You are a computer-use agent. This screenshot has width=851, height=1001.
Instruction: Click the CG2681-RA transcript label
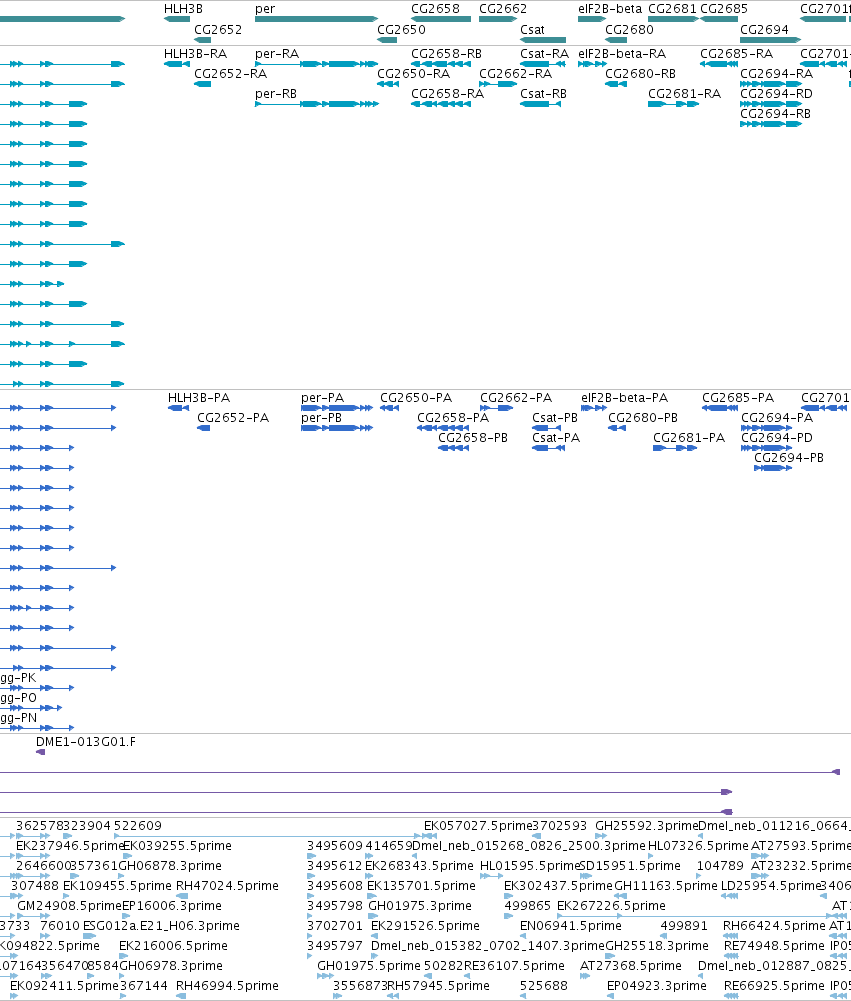point(684,94)
